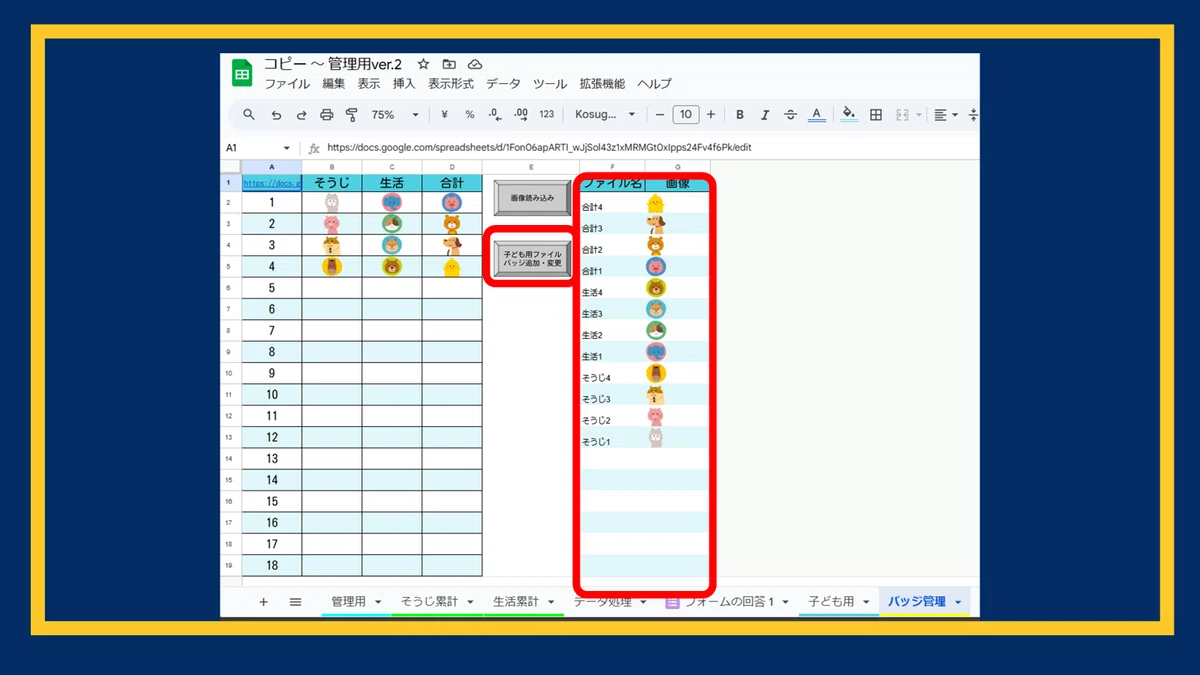
Task: Switch to the そうじ累計 sheet tab
Action: click(429, 602)
